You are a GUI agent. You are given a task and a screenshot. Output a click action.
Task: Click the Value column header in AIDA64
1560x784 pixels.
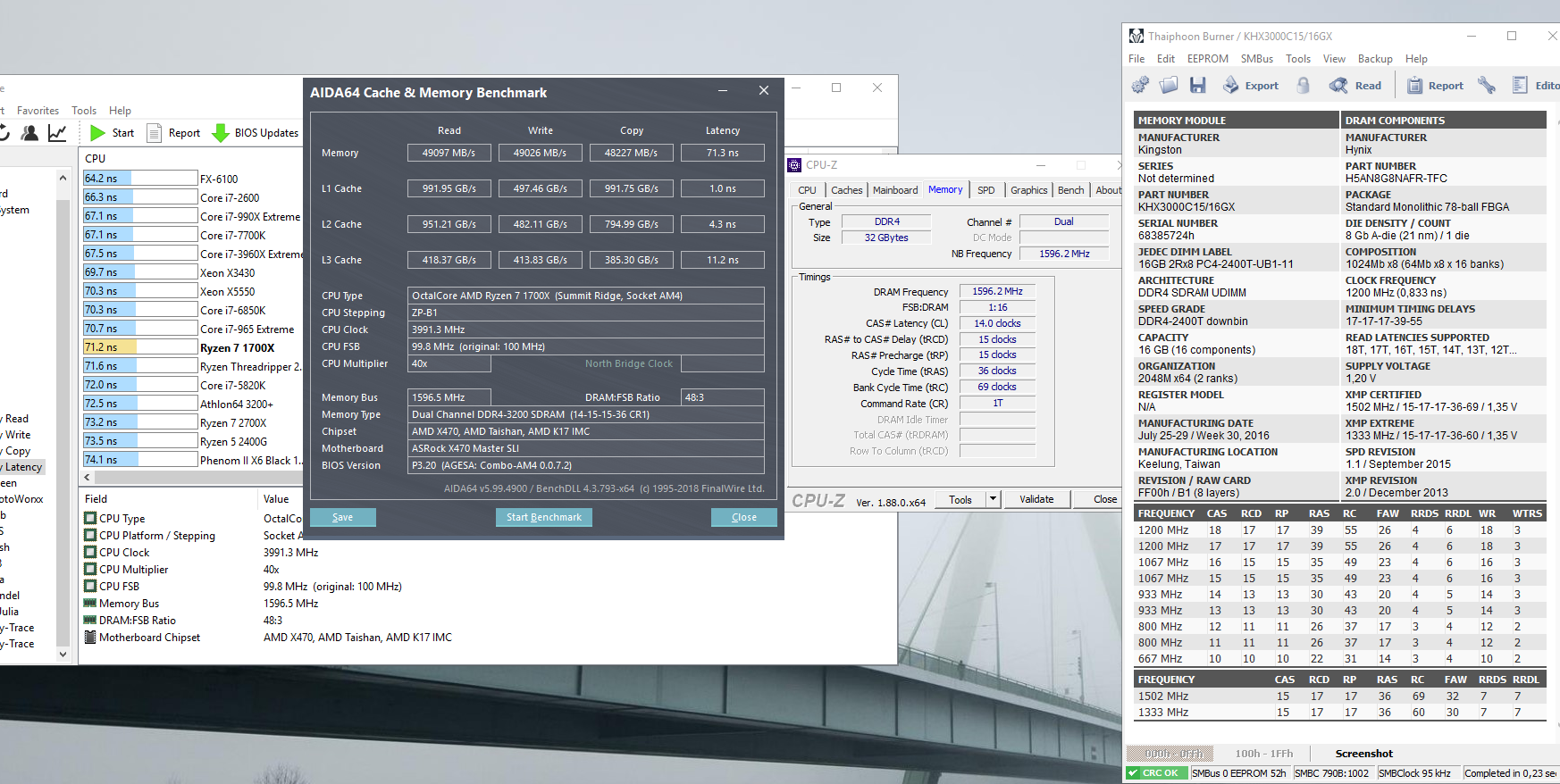pos(281,499)
